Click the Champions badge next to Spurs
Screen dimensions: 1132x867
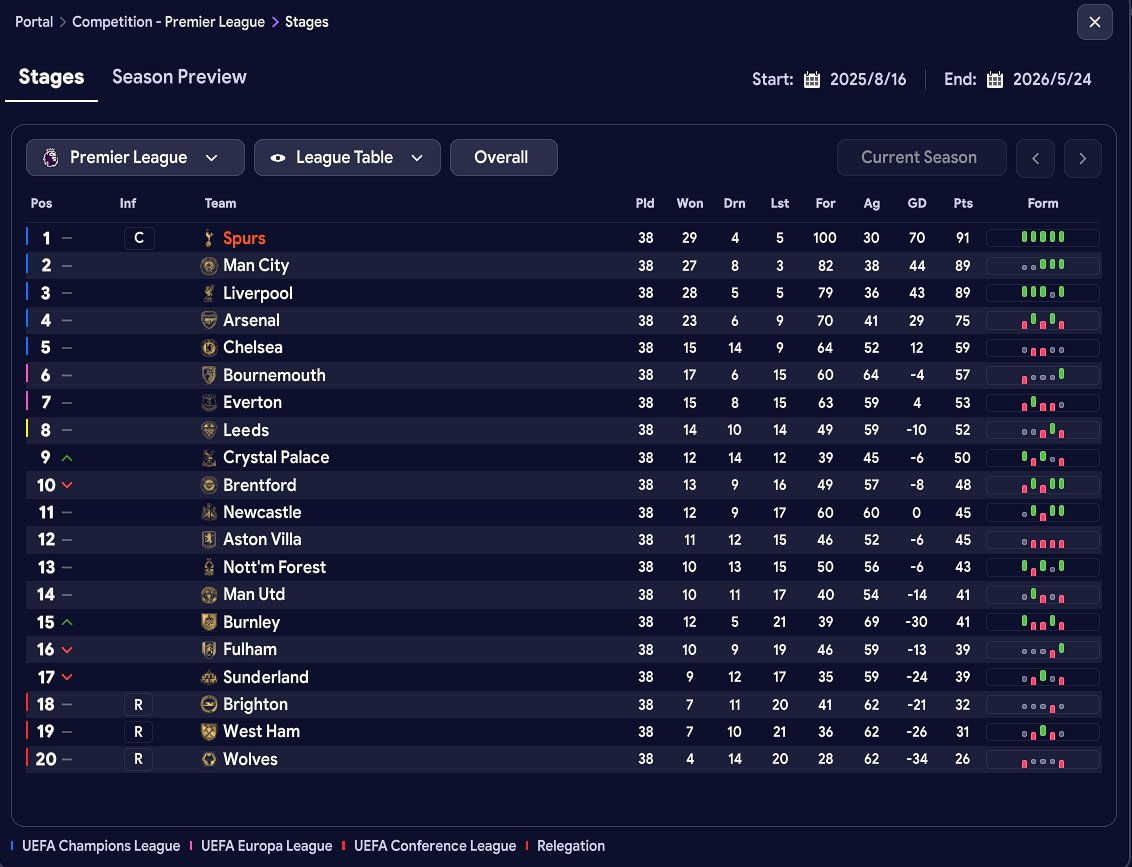click(x=139, y=238)
